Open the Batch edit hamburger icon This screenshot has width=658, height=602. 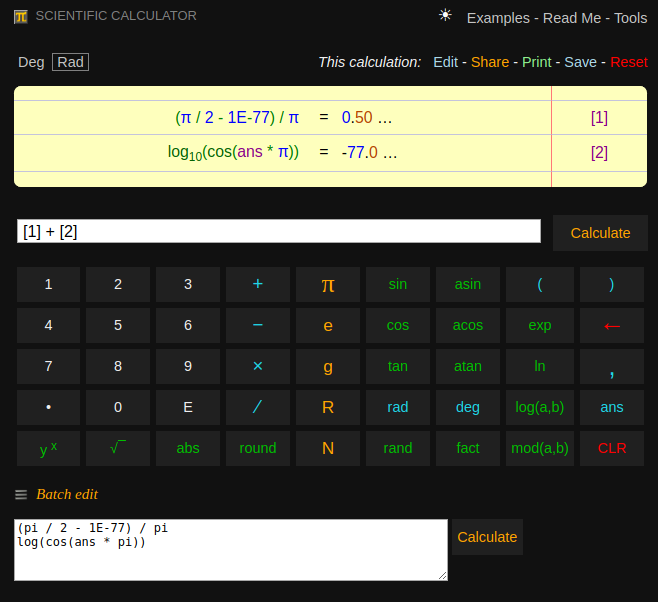point(21,495)
